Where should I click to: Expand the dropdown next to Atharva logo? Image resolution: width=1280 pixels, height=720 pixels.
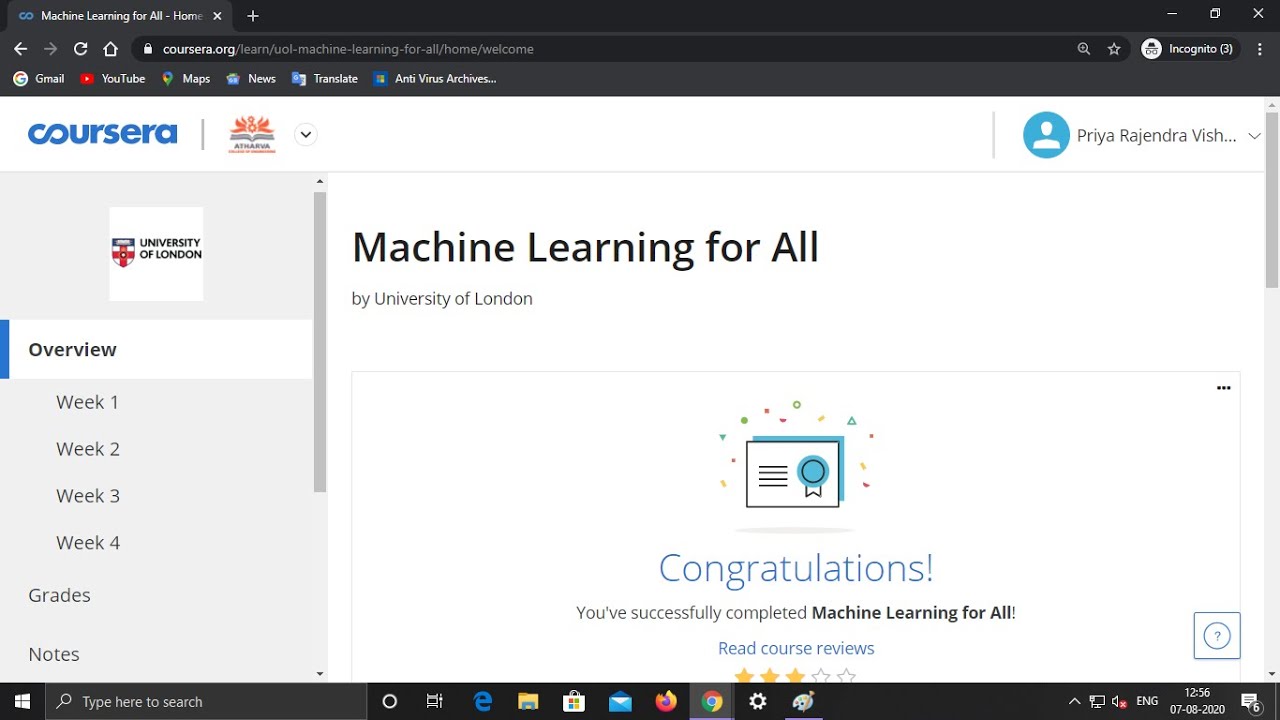click(x=306, y=134)
